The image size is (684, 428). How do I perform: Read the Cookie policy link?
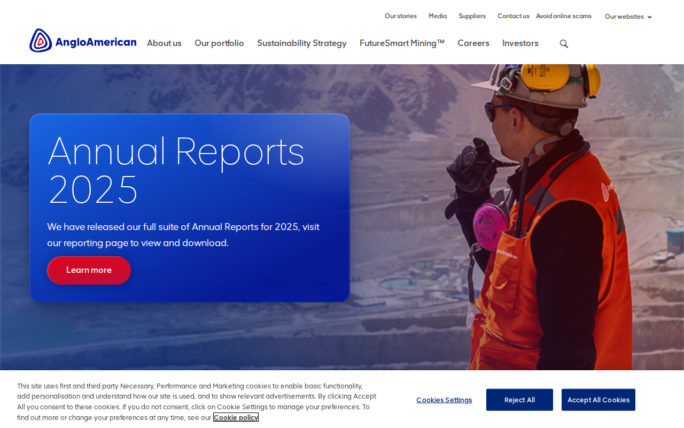pos(236,418)
